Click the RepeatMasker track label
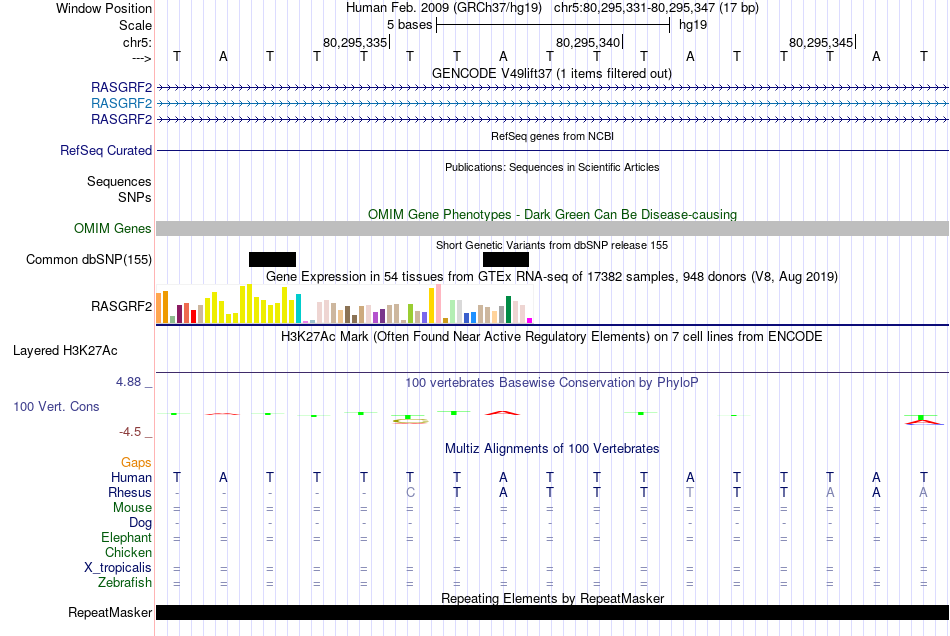The height and width of the screenshot is (636, 950). 110,612
